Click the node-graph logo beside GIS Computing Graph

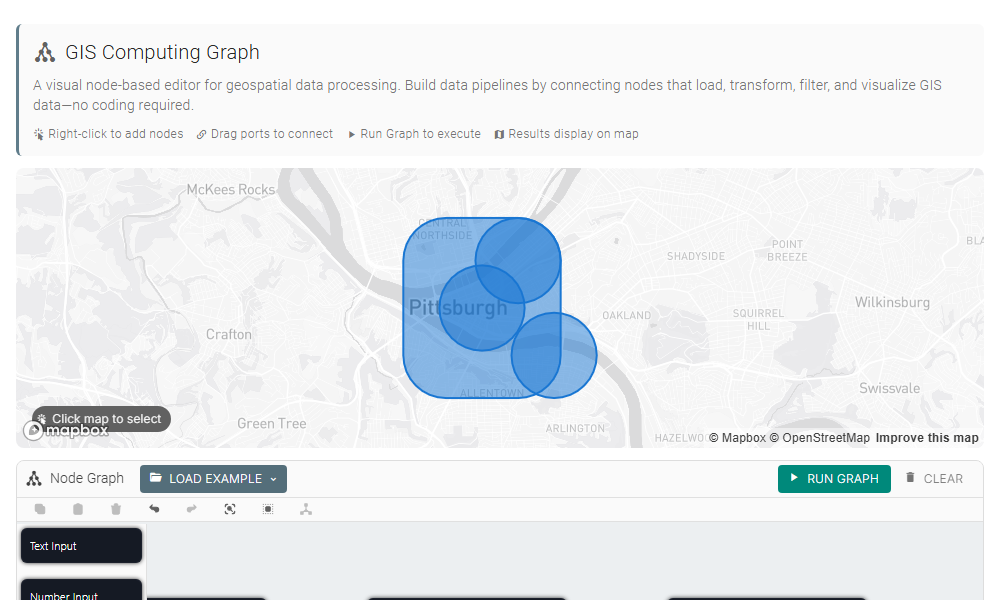tap(45, 52)
